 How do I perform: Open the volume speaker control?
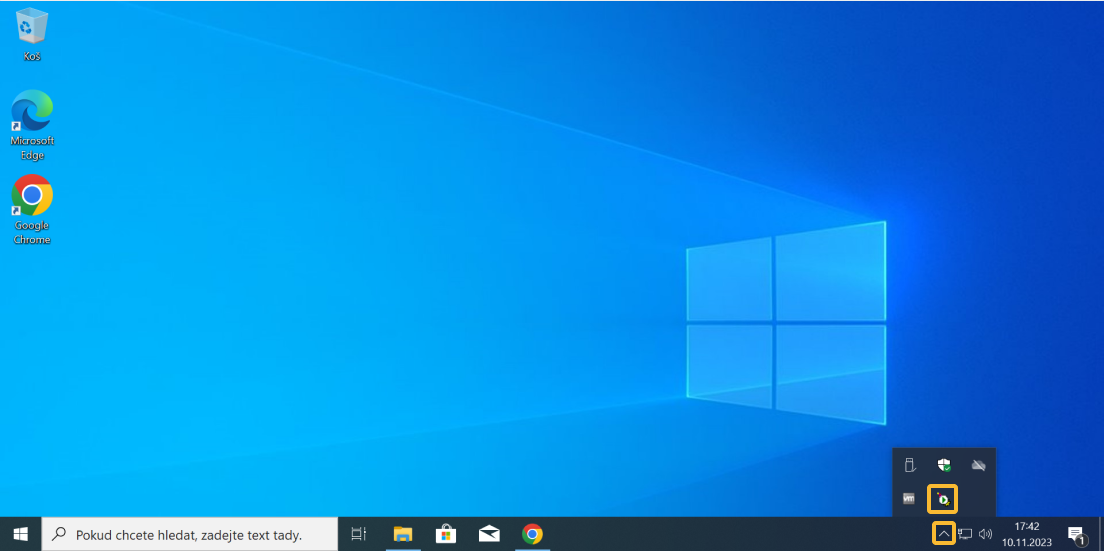[985, 534]
